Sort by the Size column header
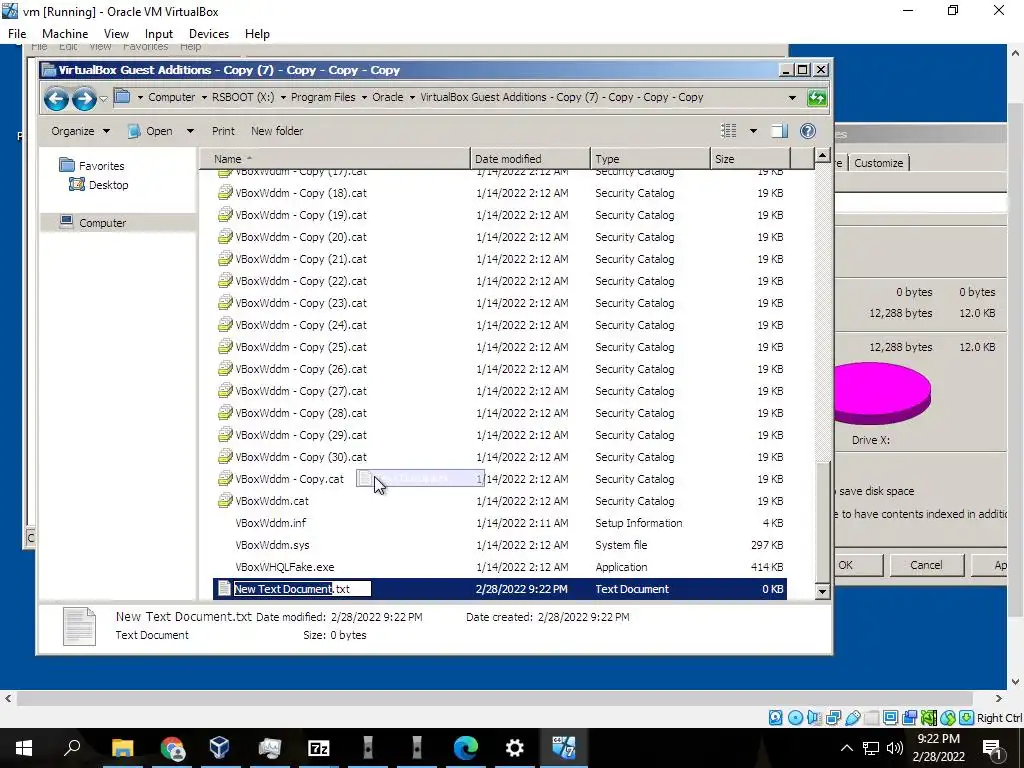The height and width of the screenshot is (768, 1024). [x=750, y=159]
